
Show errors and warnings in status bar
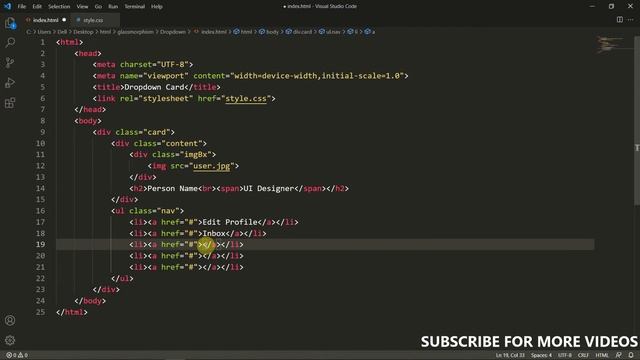(17, 355)
